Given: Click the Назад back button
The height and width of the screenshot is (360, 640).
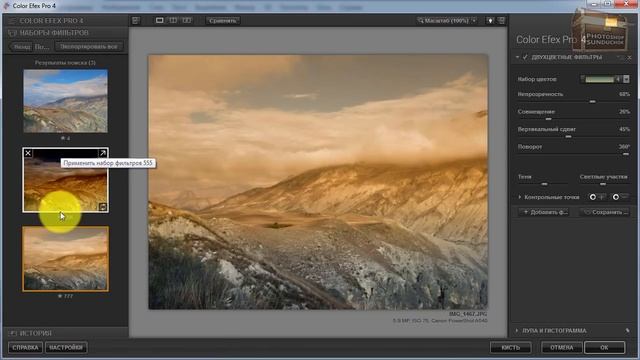Looking at the screenshot, I should [22, 47].
